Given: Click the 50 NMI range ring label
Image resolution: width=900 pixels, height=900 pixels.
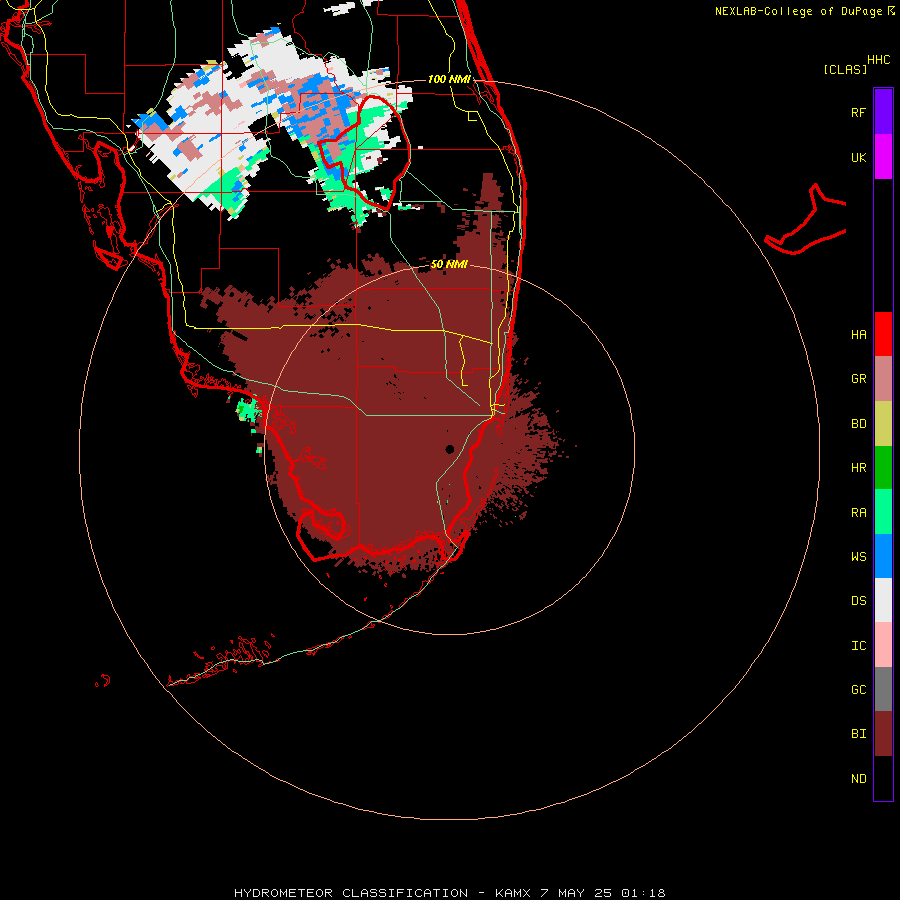Looking at the screenshot, I should [x=449, y=264].
